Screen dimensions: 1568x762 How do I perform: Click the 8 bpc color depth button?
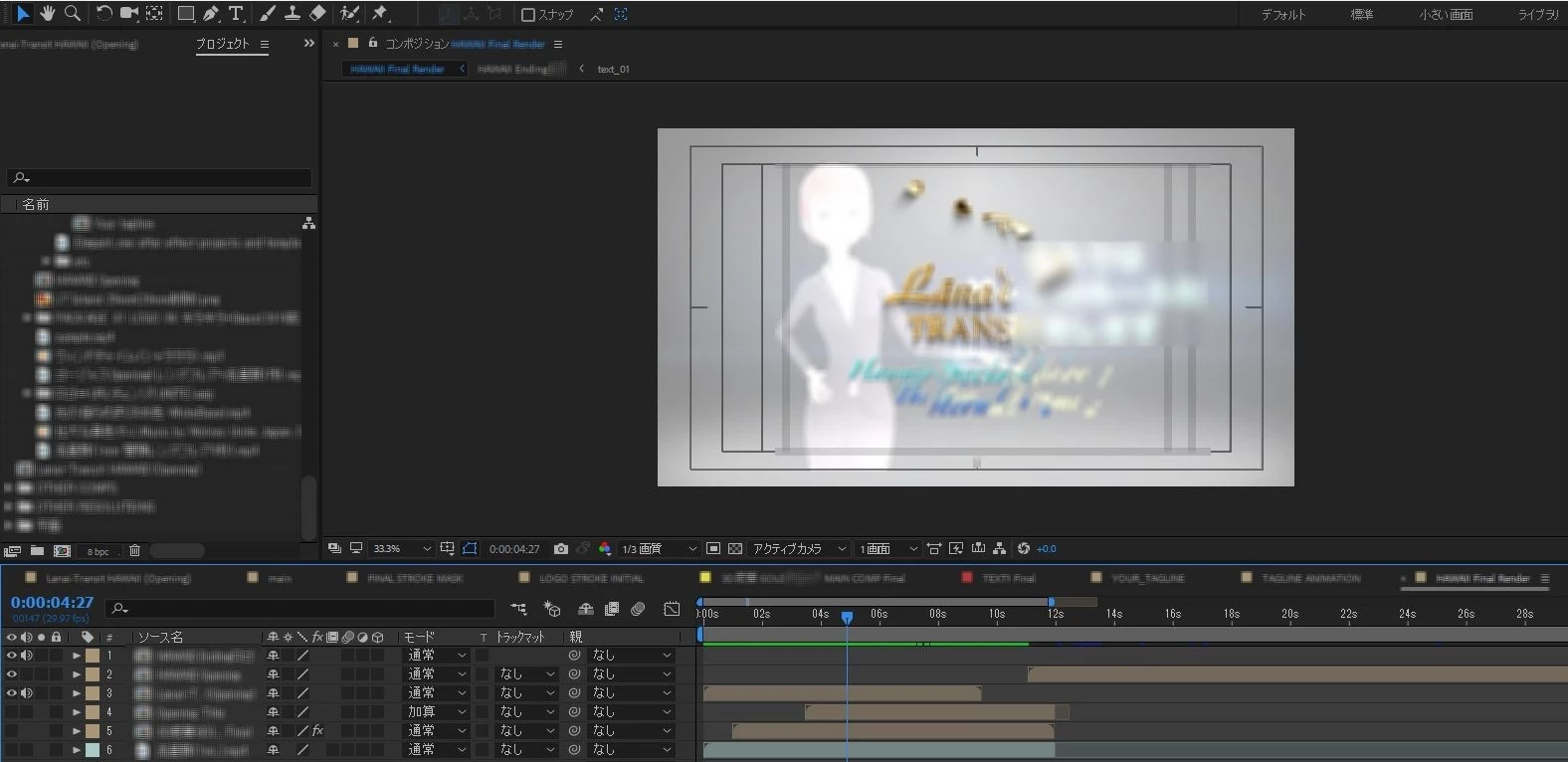tap(98, 551)
